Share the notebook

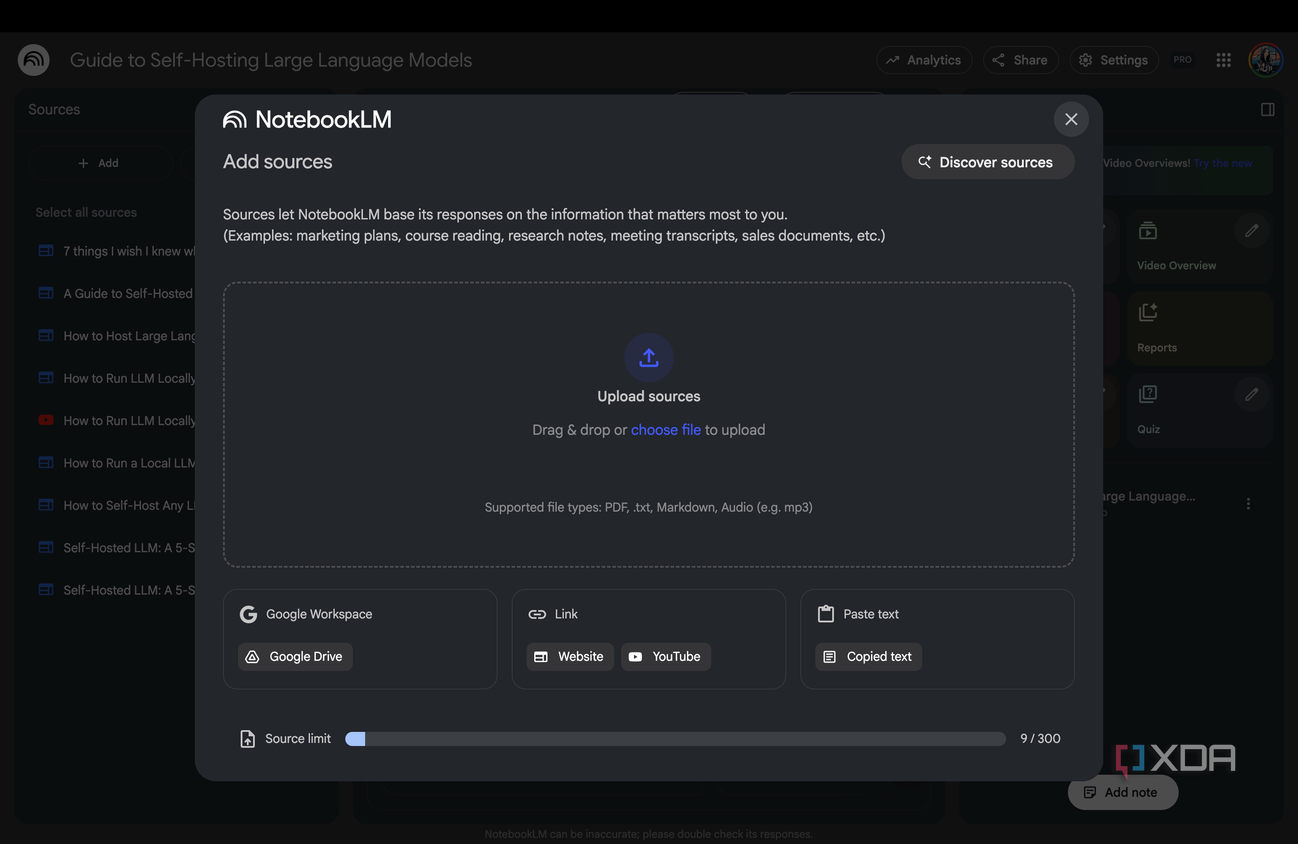tap(1020, 60)
